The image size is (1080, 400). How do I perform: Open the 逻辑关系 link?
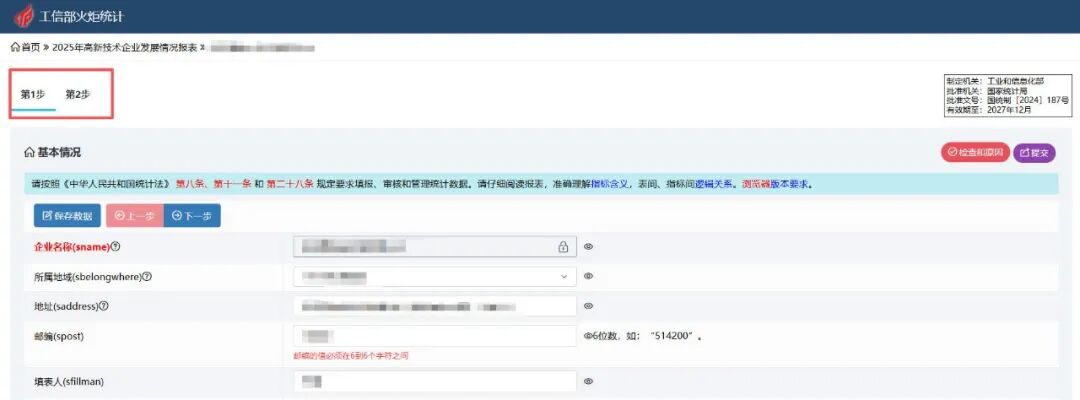(x=713, y=185)
